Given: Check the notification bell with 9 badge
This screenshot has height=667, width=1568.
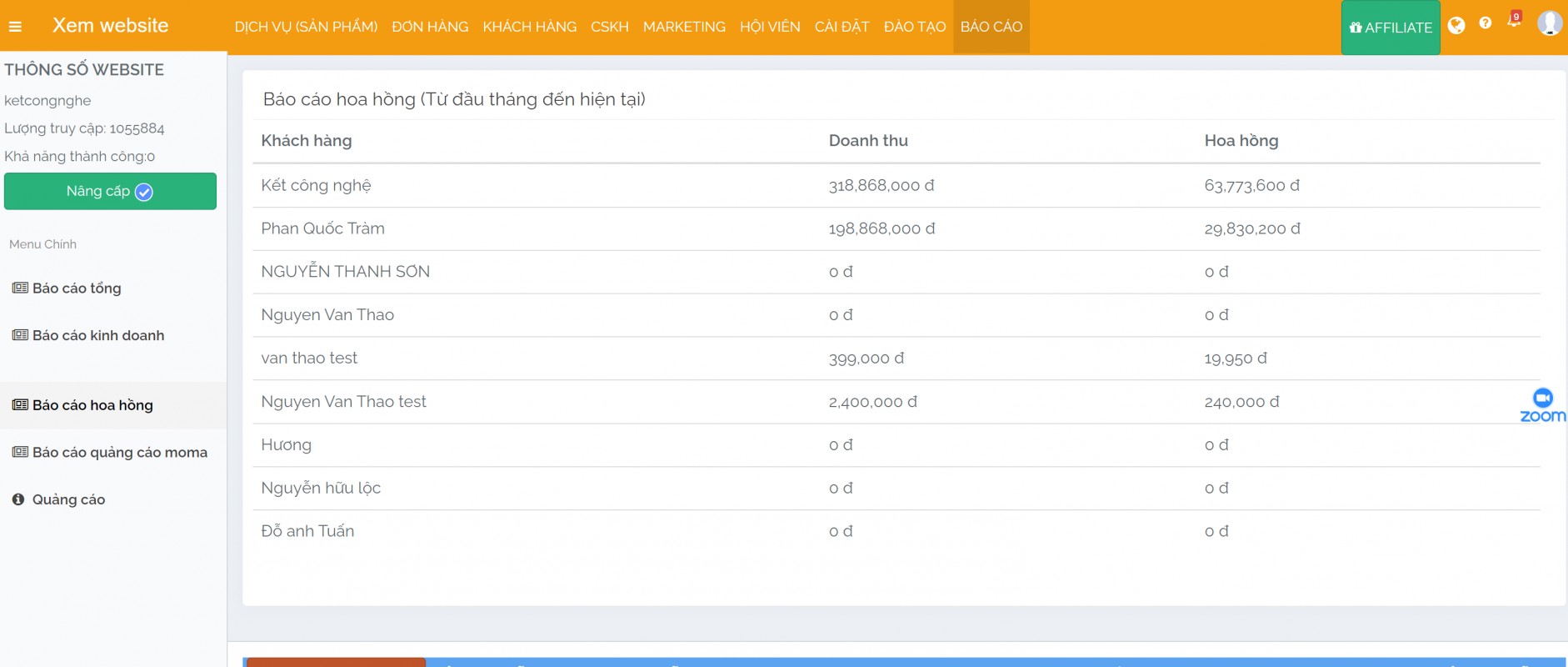Looking at the screenshot, I should 1514,21.
